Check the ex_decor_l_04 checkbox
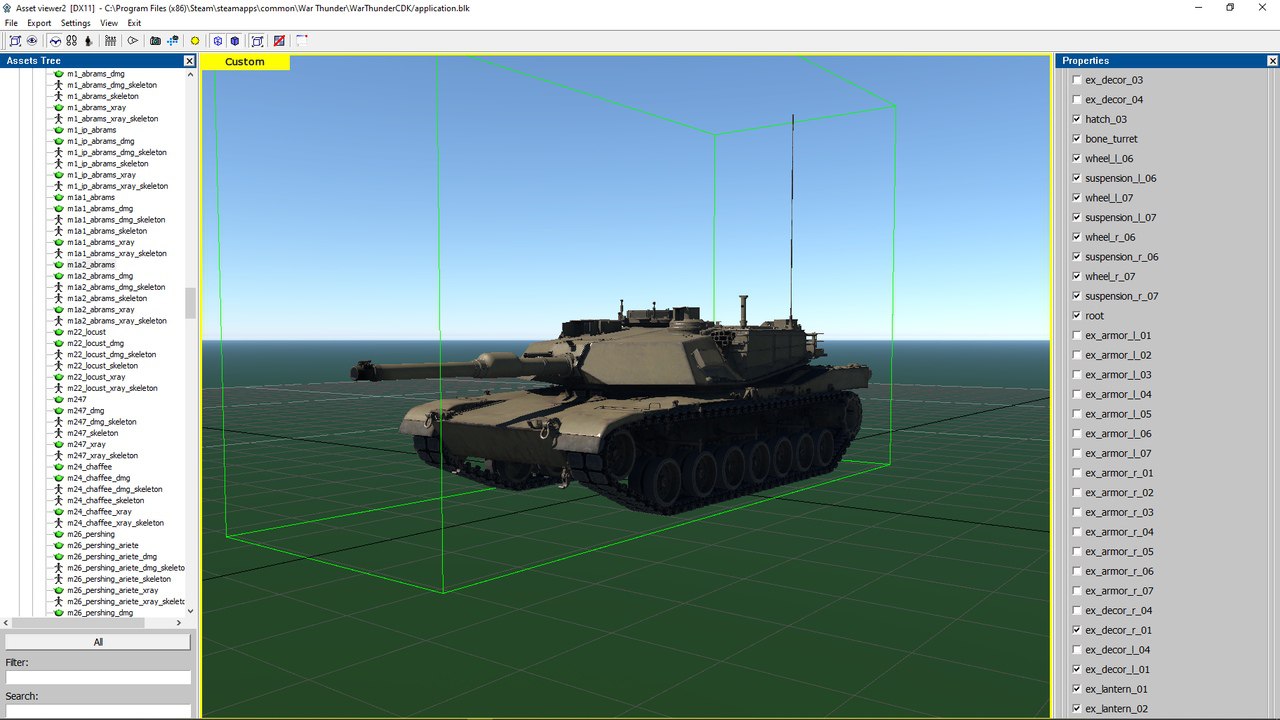This screenshot has height=720, width=1280. [1077, 650]
